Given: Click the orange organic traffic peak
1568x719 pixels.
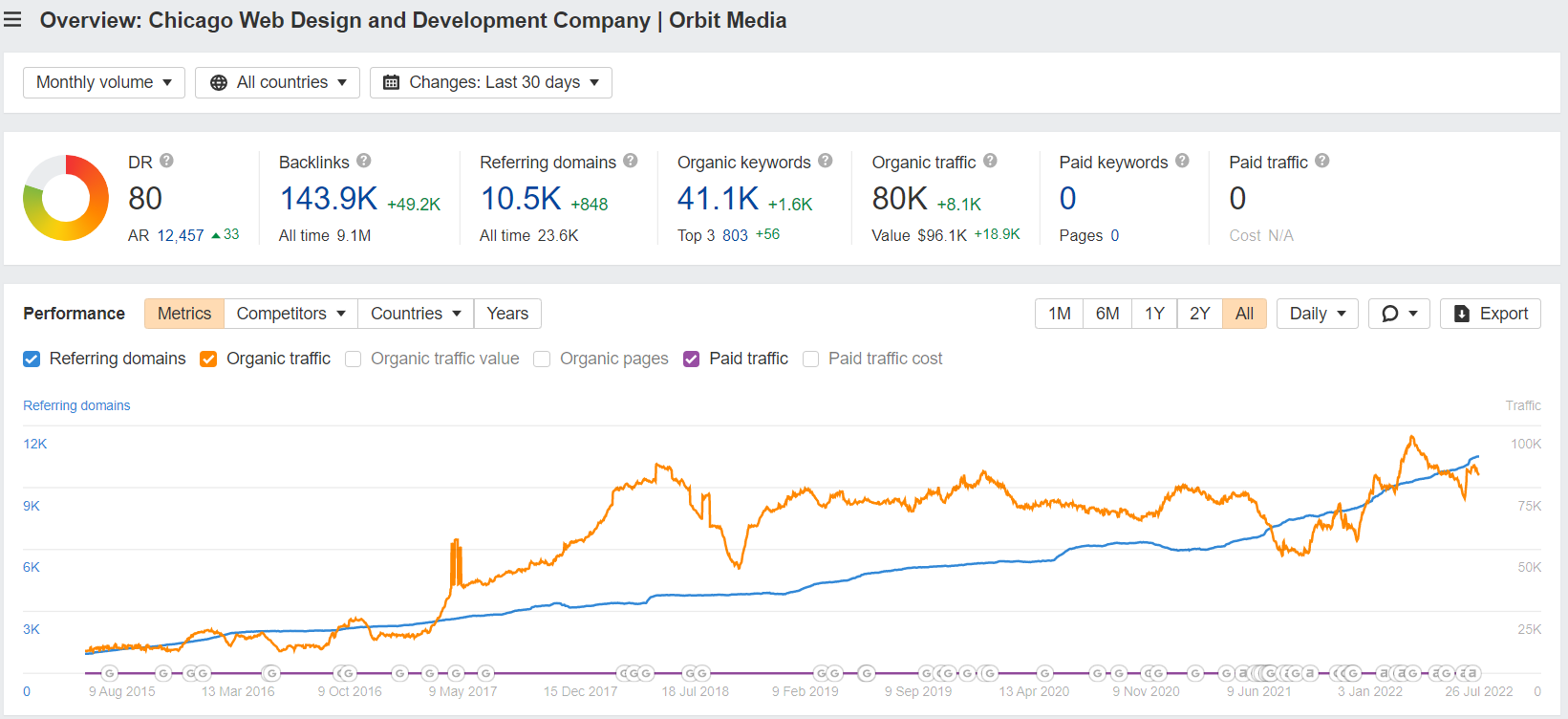Looking at the screenshot, I should [1411, 438].
